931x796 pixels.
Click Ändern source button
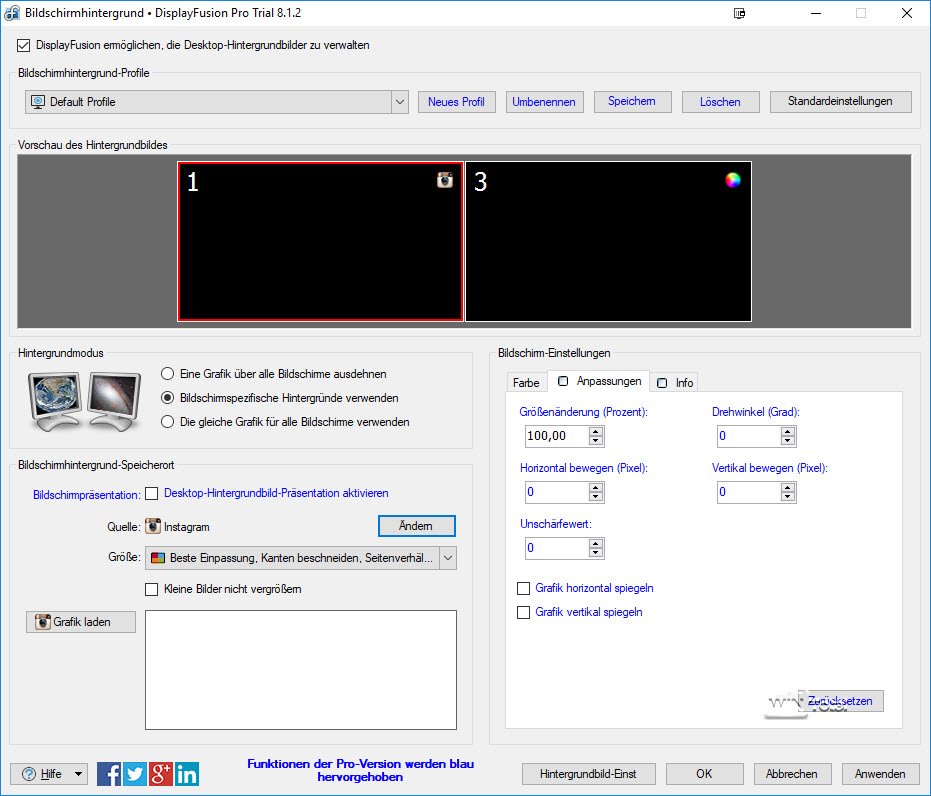pyautogui.click(x=416, y=526)
